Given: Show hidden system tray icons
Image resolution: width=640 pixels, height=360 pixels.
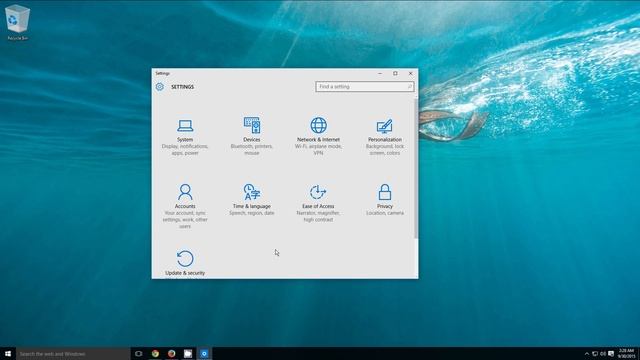Looking at the screenshot, I should (x=587, y=354).
